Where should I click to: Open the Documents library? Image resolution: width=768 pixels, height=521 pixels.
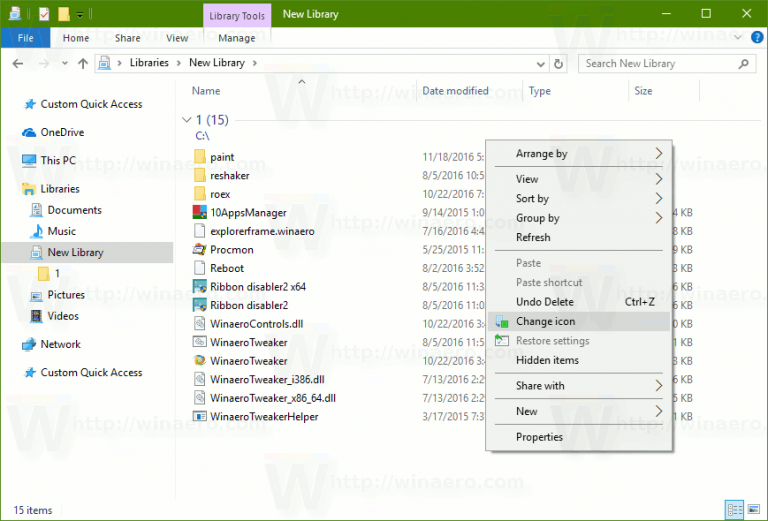pos(66,210)
